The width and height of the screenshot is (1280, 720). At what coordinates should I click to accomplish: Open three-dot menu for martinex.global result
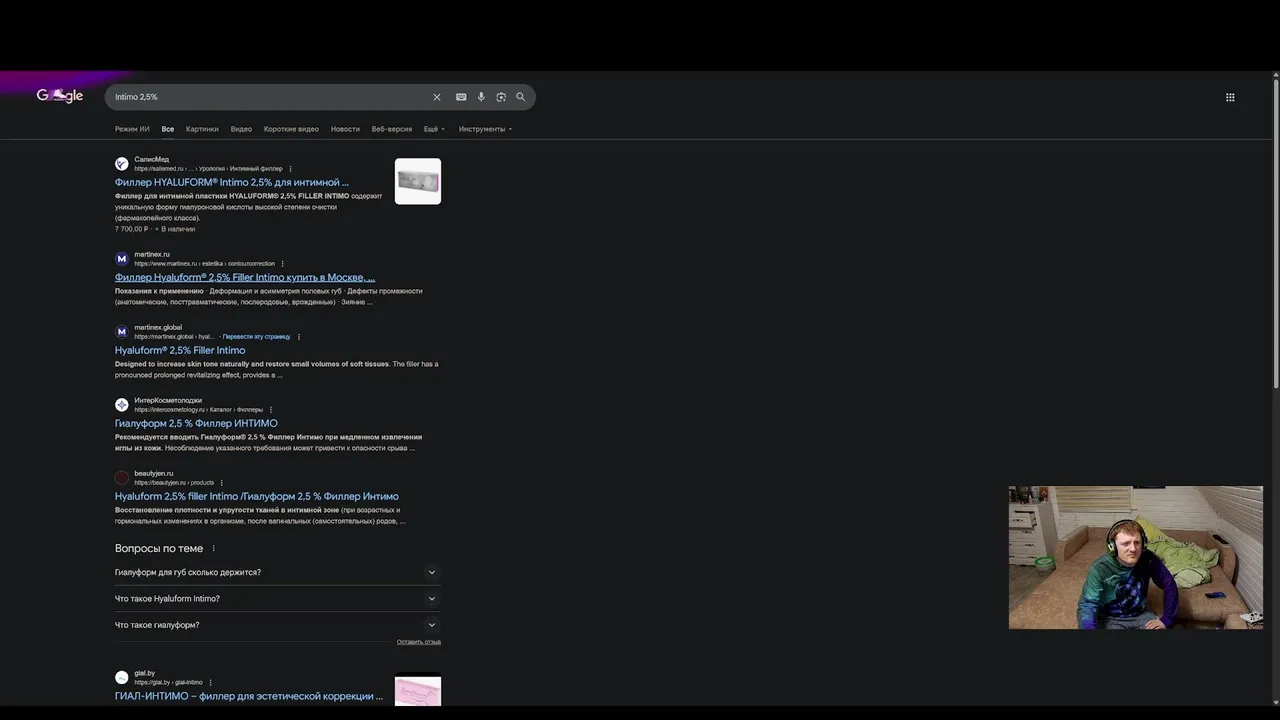point(298,337)
